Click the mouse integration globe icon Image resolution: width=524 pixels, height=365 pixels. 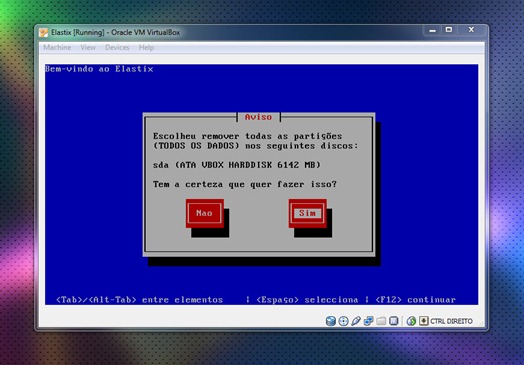411,321
